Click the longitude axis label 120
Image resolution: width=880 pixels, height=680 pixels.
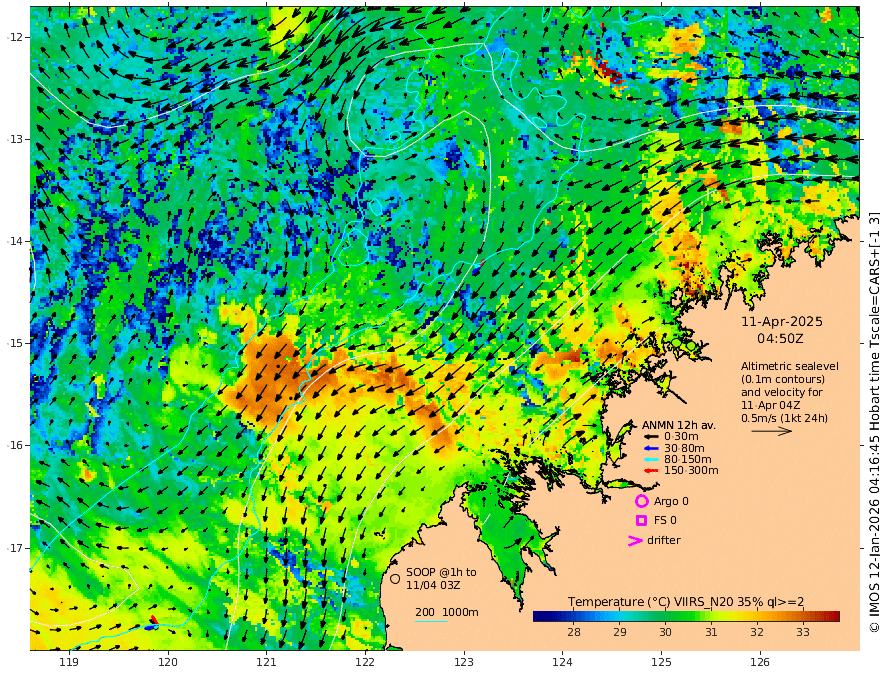(168, 663)
